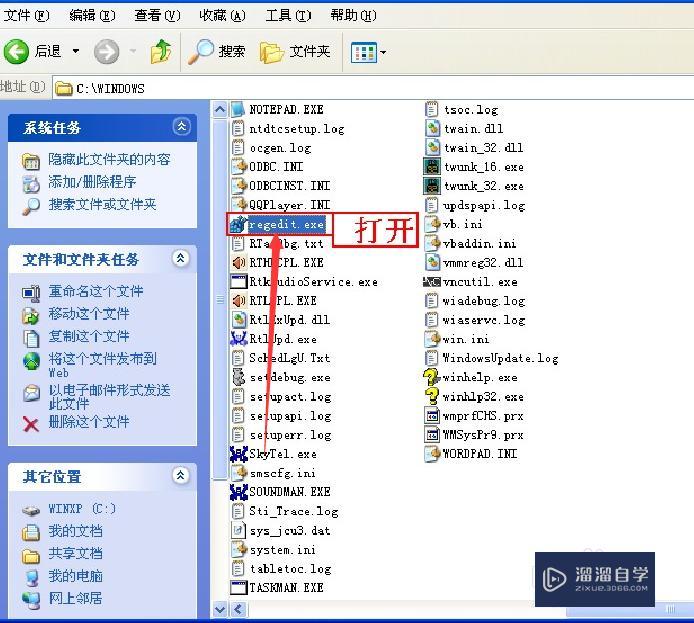694x623 pixels.
Task: Click 移动这个文件 link
Action: tap(89, 314)
